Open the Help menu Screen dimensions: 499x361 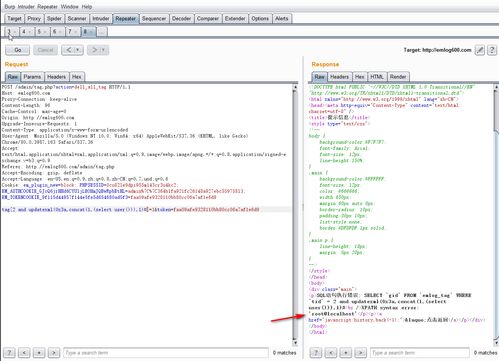pyautogui.click(x=87, y=7)
